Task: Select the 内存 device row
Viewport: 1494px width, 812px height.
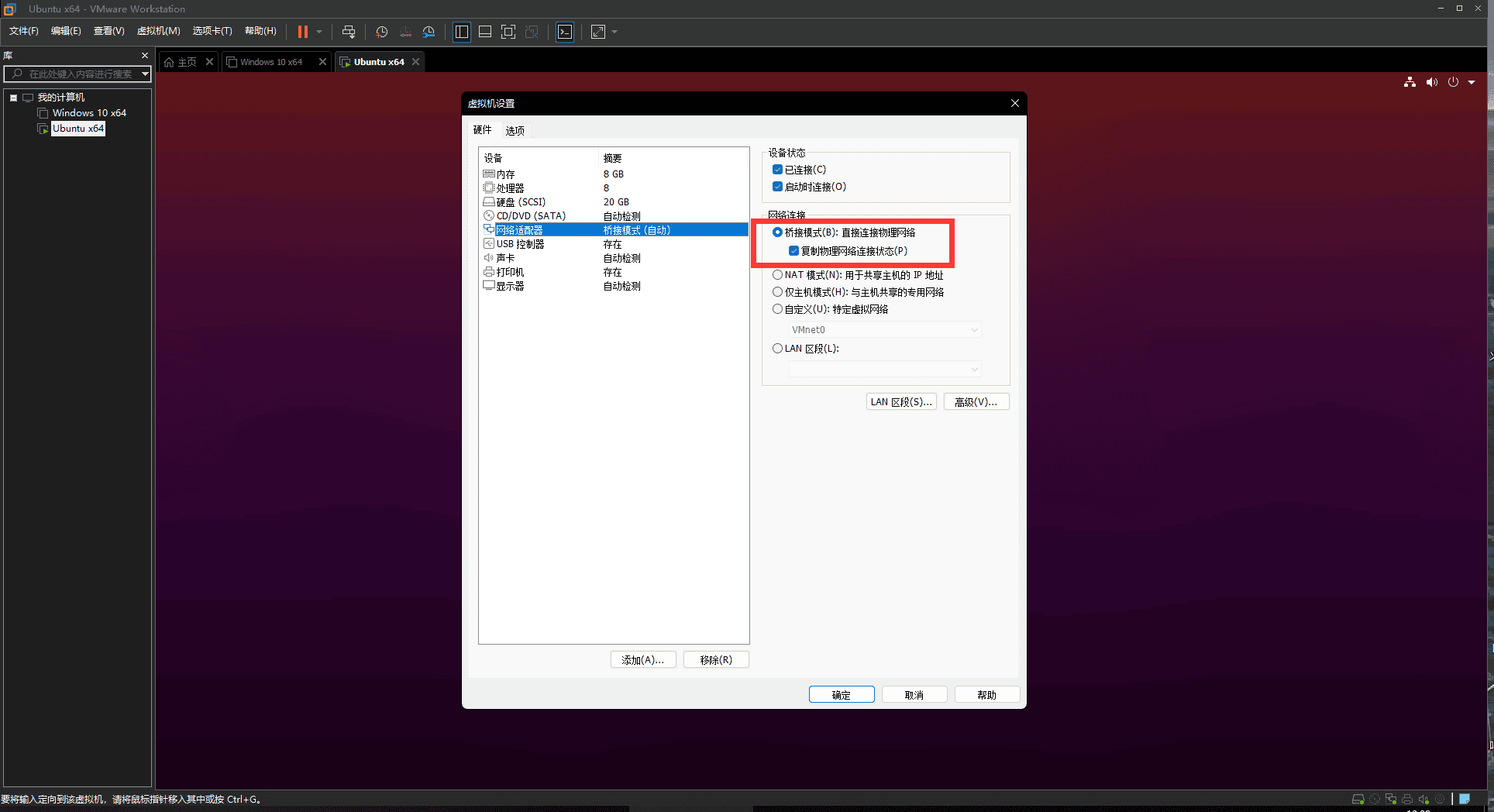Action: (x=614, y=174)
